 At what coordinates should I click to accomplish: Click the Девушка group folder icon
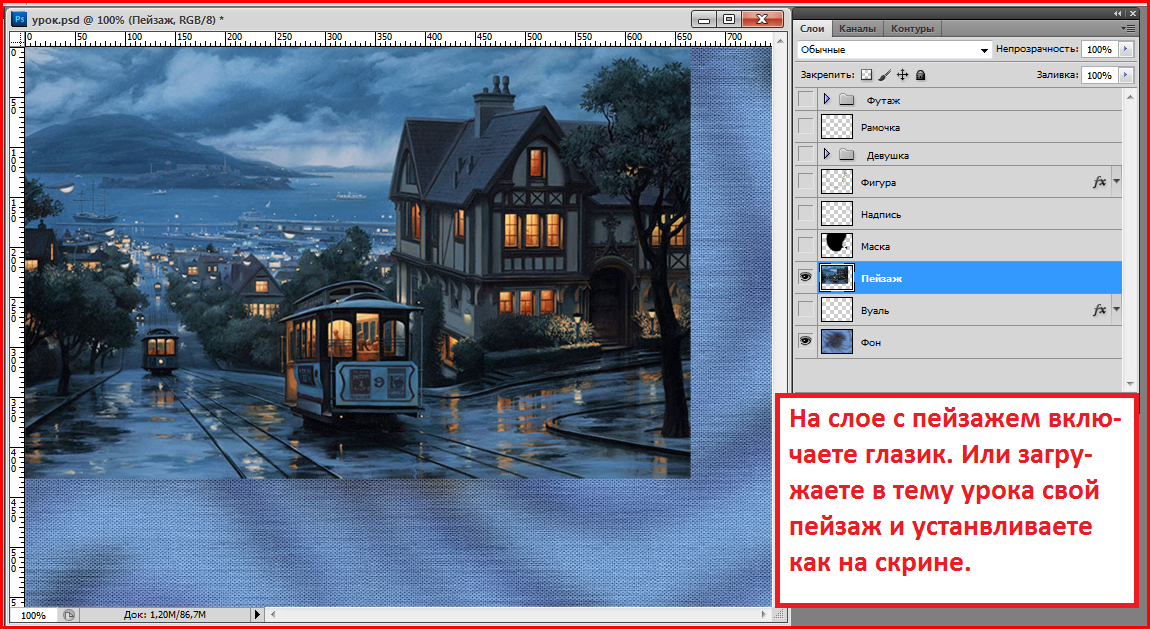[x=847, y=155]
